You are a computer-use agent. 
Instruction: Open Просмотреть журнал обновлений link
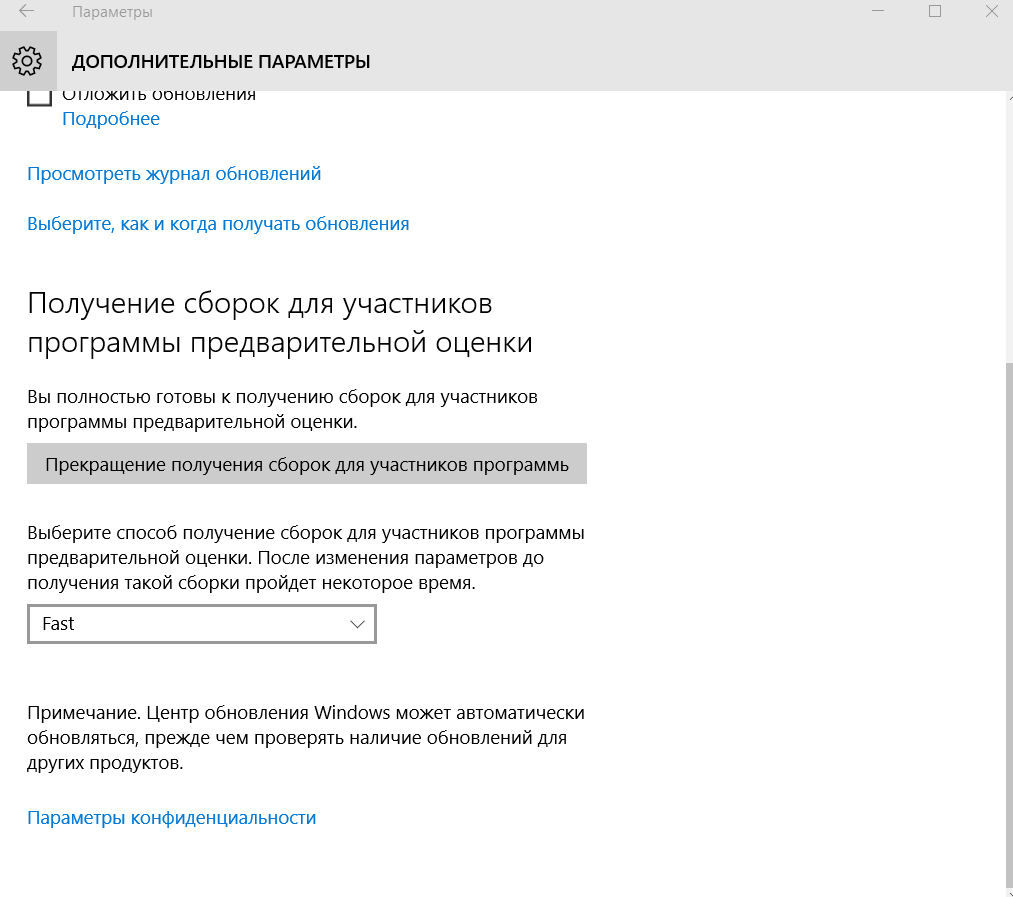[x=174, y=174]
